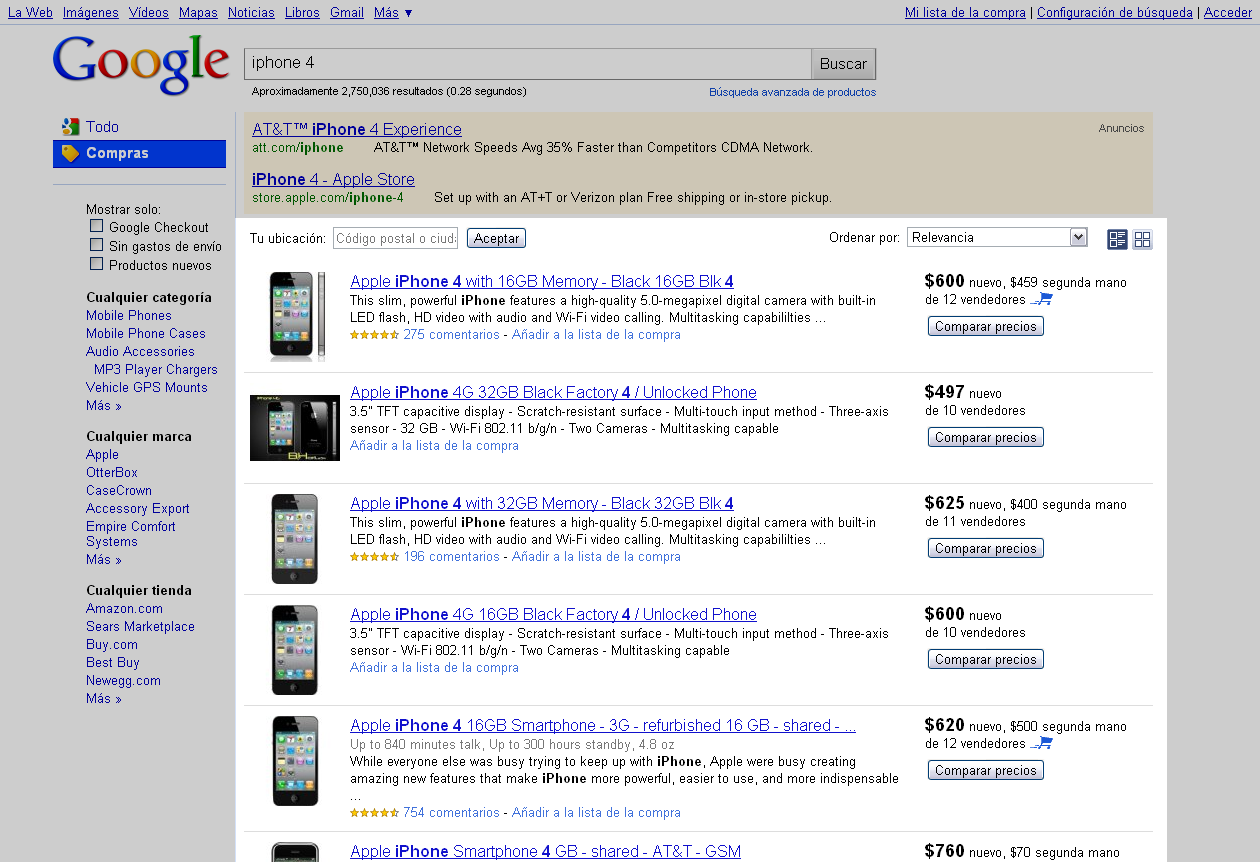Open La Web in top navigation

(30, 12)
